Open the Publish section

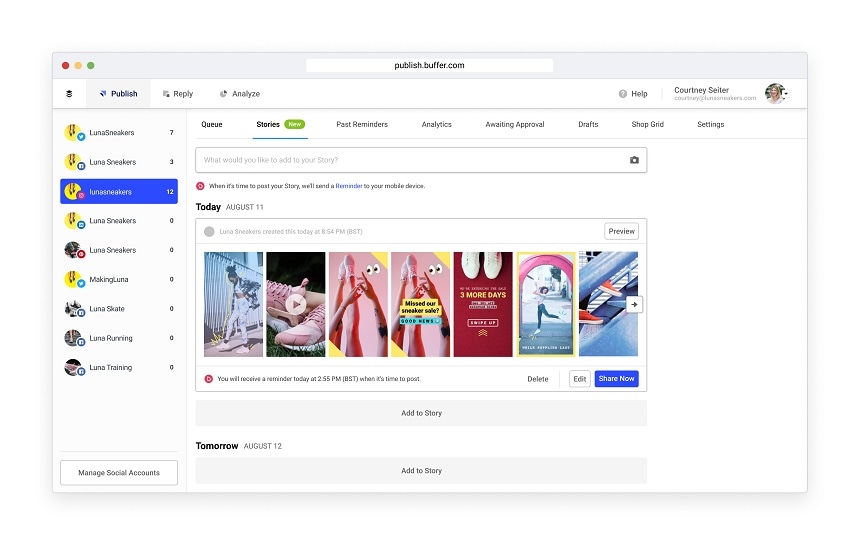point(118,94)
